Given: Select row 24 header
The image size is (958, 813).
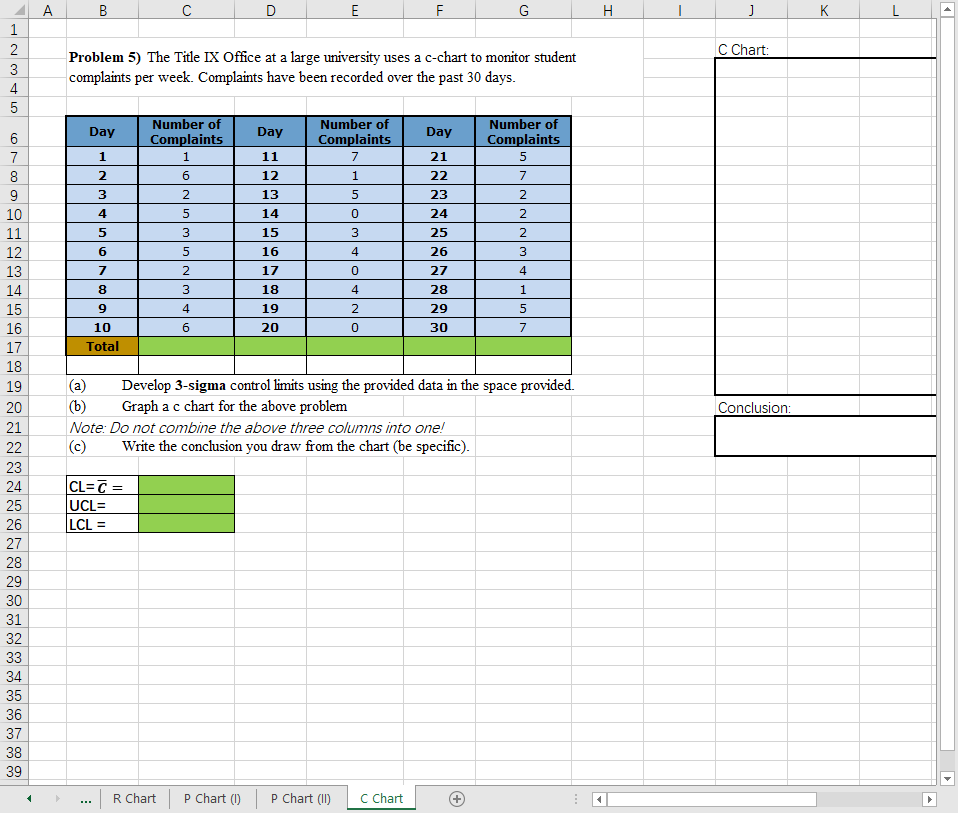Looking at the screenshot, I should point(14,486).
